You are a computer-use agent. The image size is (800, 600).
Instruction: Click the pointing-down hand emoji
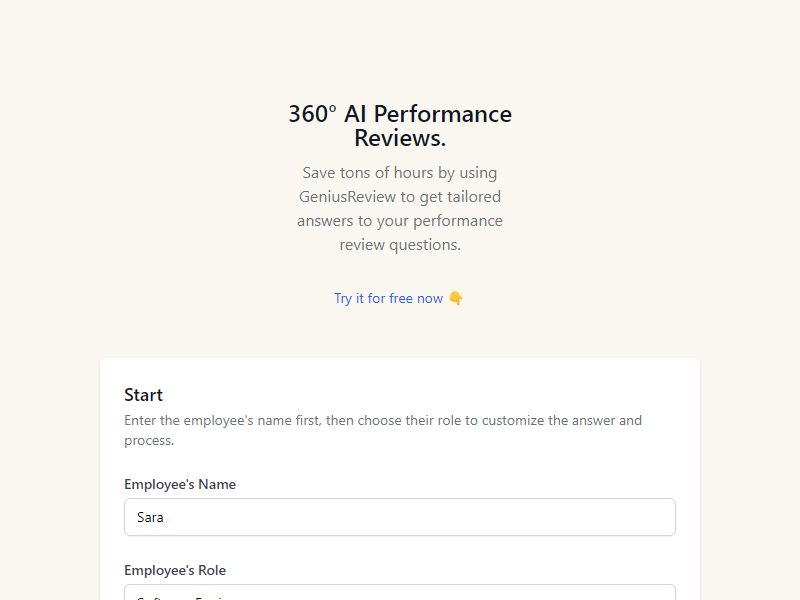point(456,298)
